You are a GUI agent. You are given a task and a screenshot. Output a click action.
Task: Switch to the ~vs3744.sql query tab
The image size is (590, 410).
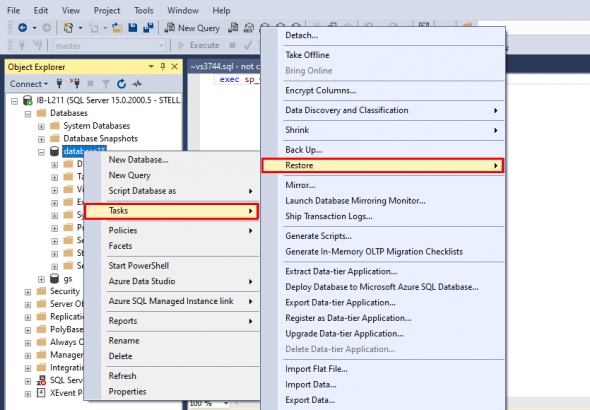225,67
